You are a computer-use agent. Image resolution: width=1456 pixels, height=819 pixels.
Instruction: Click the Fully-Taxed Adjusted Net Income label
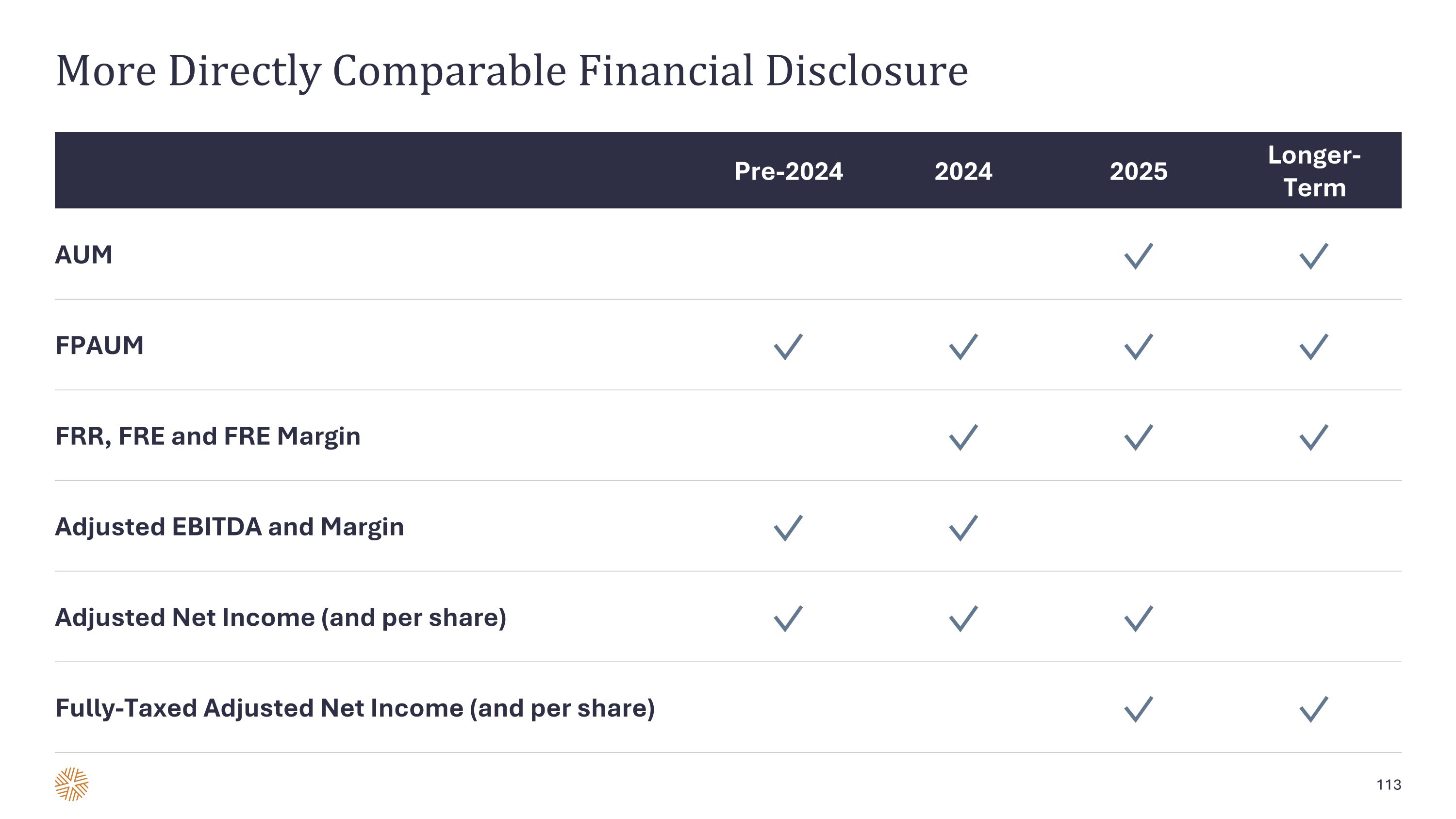click(x=355, y=708)
